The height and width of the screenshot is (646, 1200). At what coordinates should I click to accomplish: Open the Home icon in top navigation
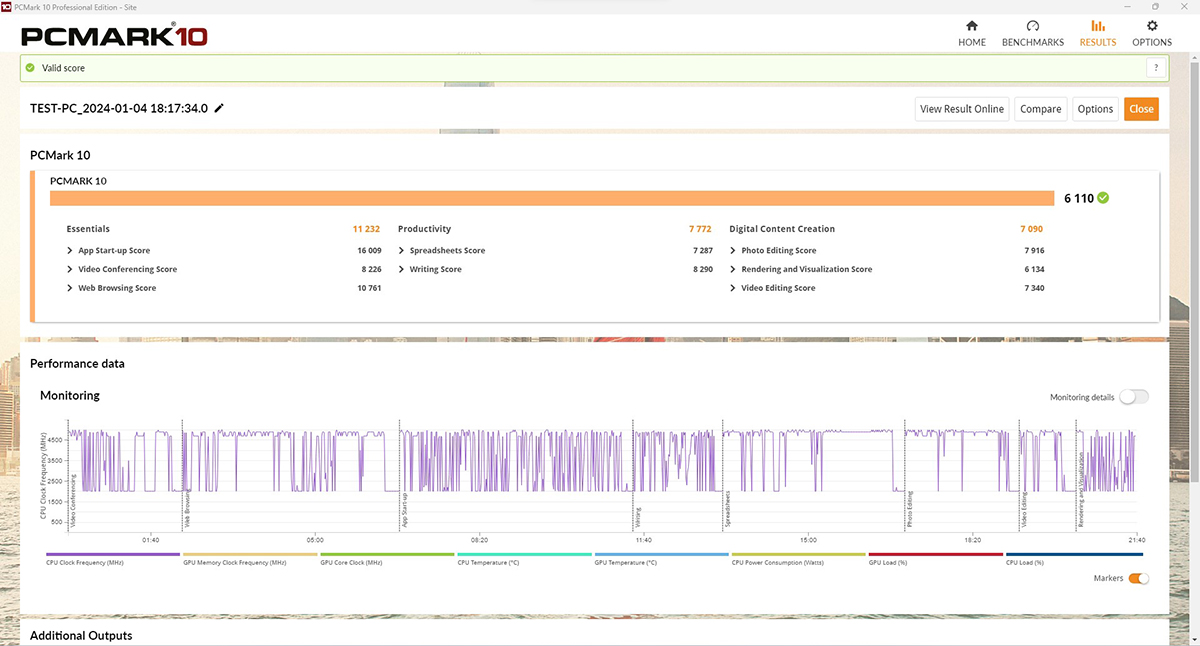(x=972, y=26)
